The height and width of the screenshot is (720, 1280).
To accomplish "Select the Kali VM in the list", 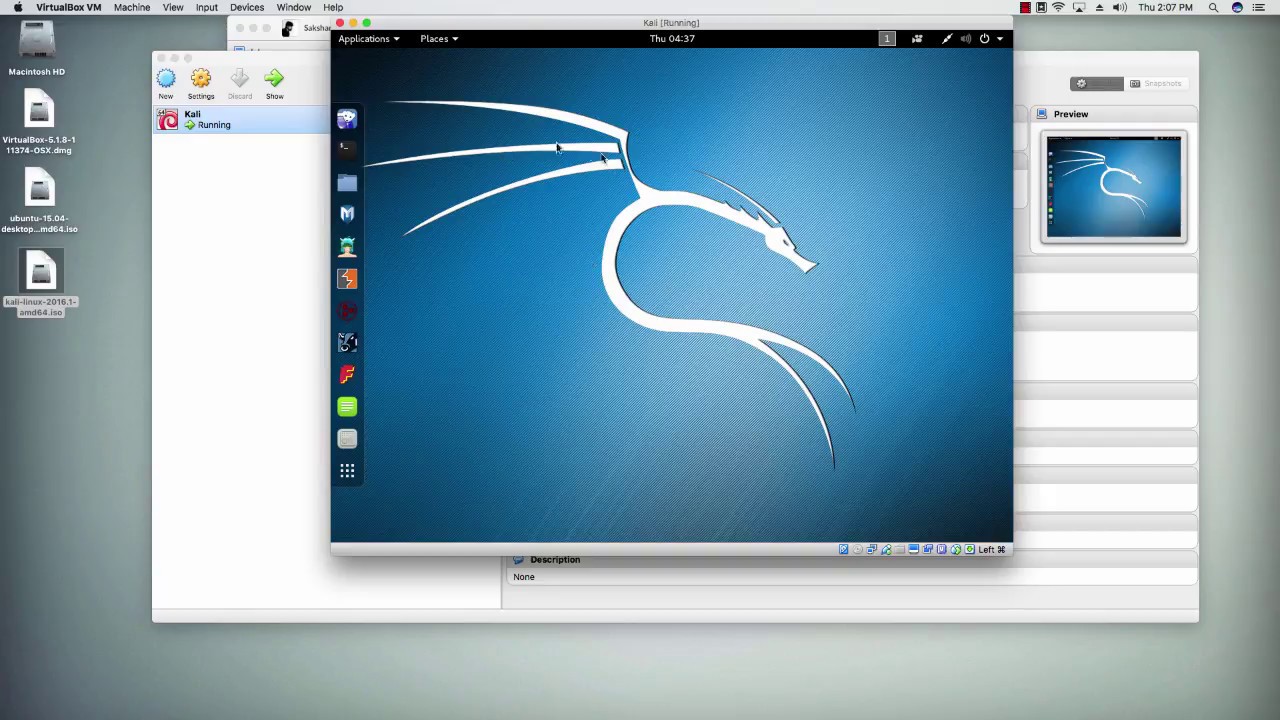I will pyautogui.click(x=242, y=120).
